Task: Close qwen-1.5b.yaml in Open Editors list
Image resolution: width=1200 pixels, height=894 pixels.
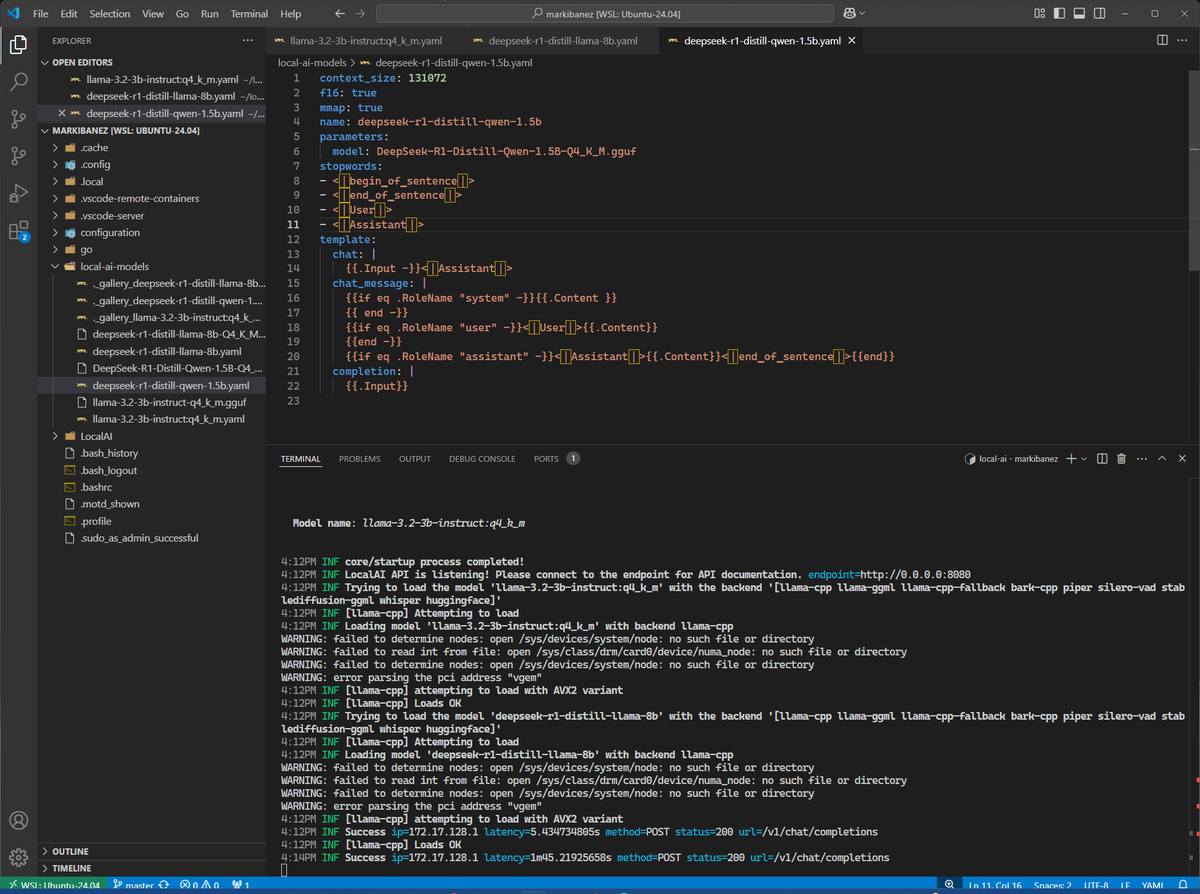Action: (x=62, y=113)
